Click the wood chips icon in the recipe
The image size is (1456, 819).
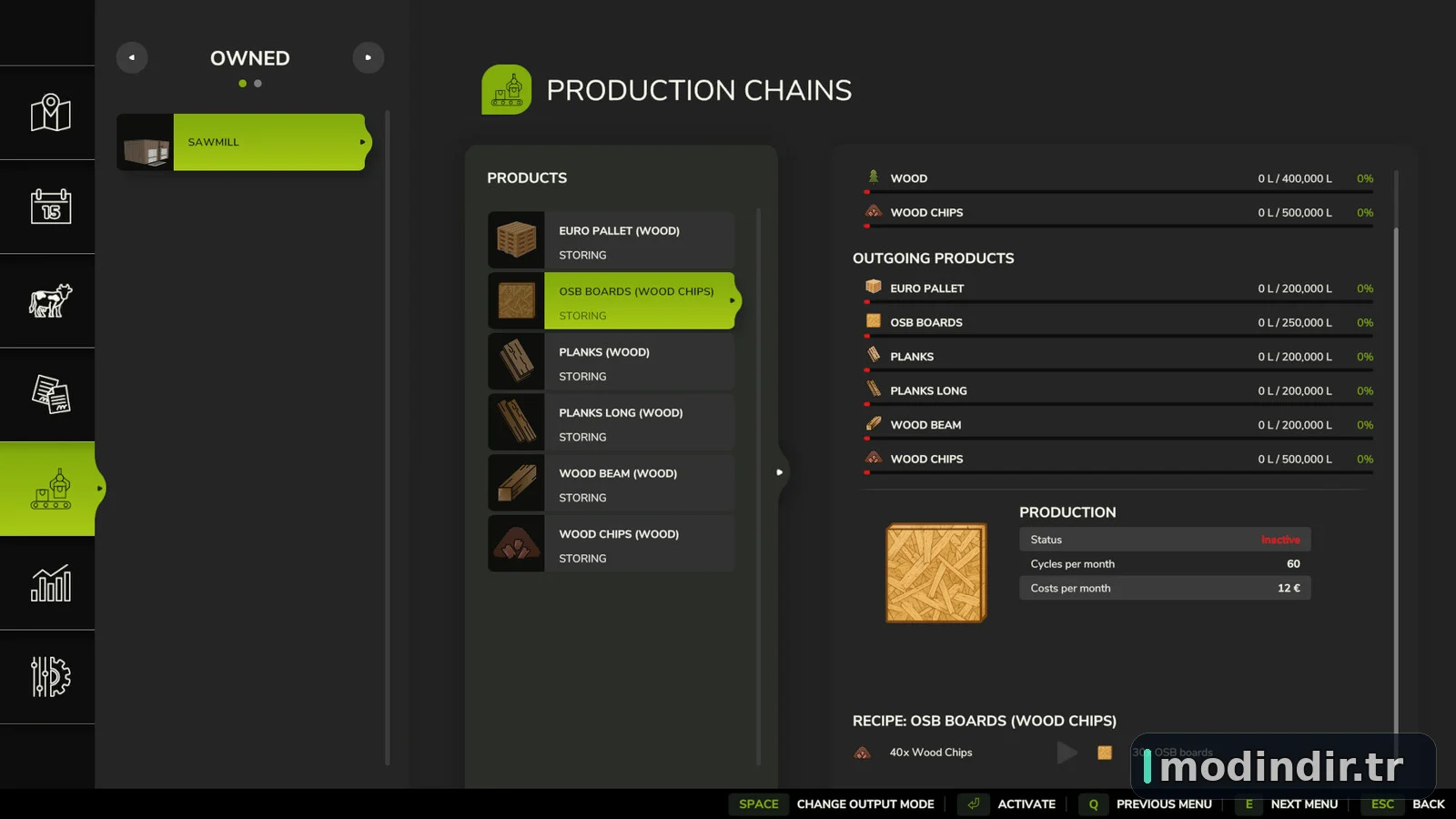[863, 753]
